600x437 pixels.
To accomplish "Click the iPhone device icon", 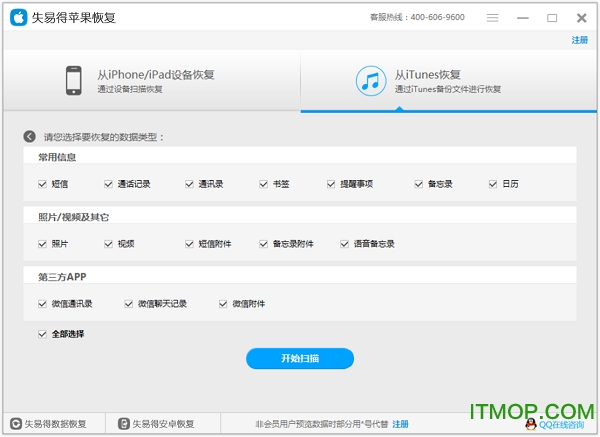I will [73, 81].
